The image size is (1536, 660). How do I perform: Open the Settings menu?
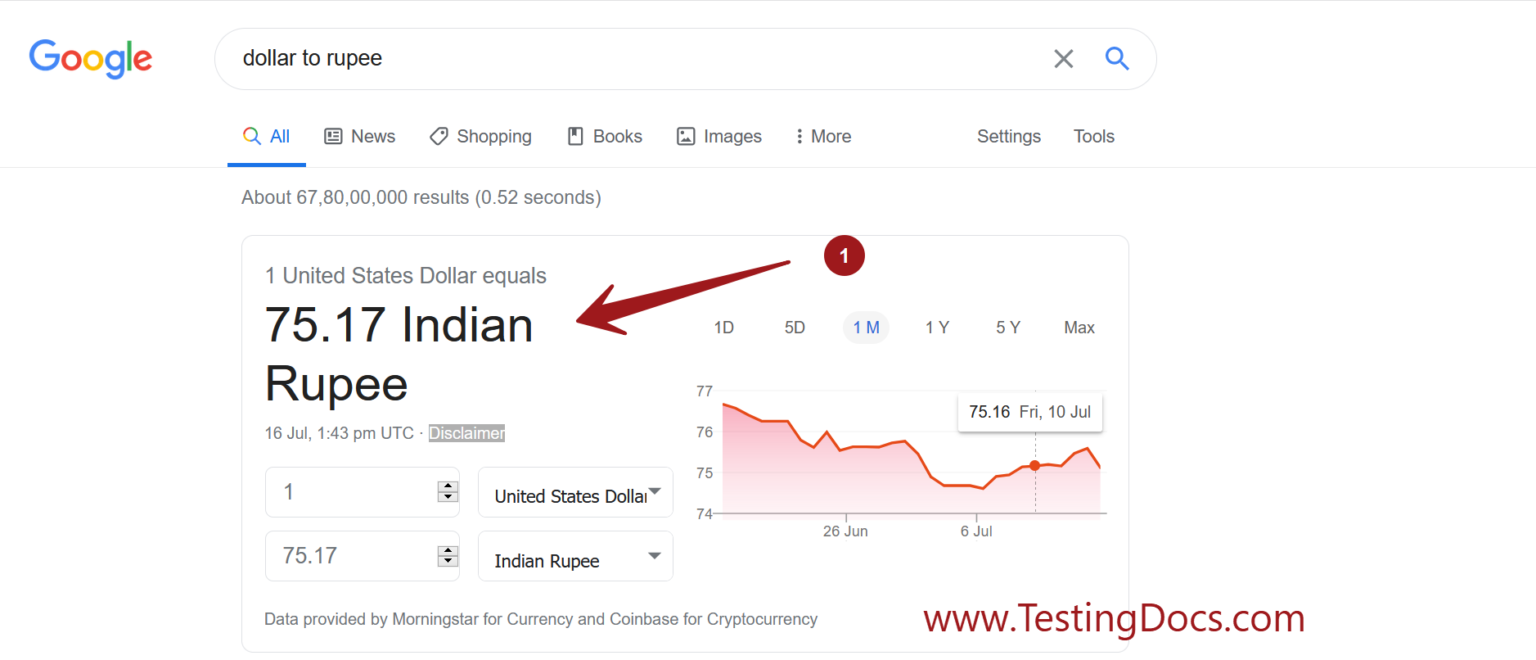pyautogui.click(x=1008, y=136)
